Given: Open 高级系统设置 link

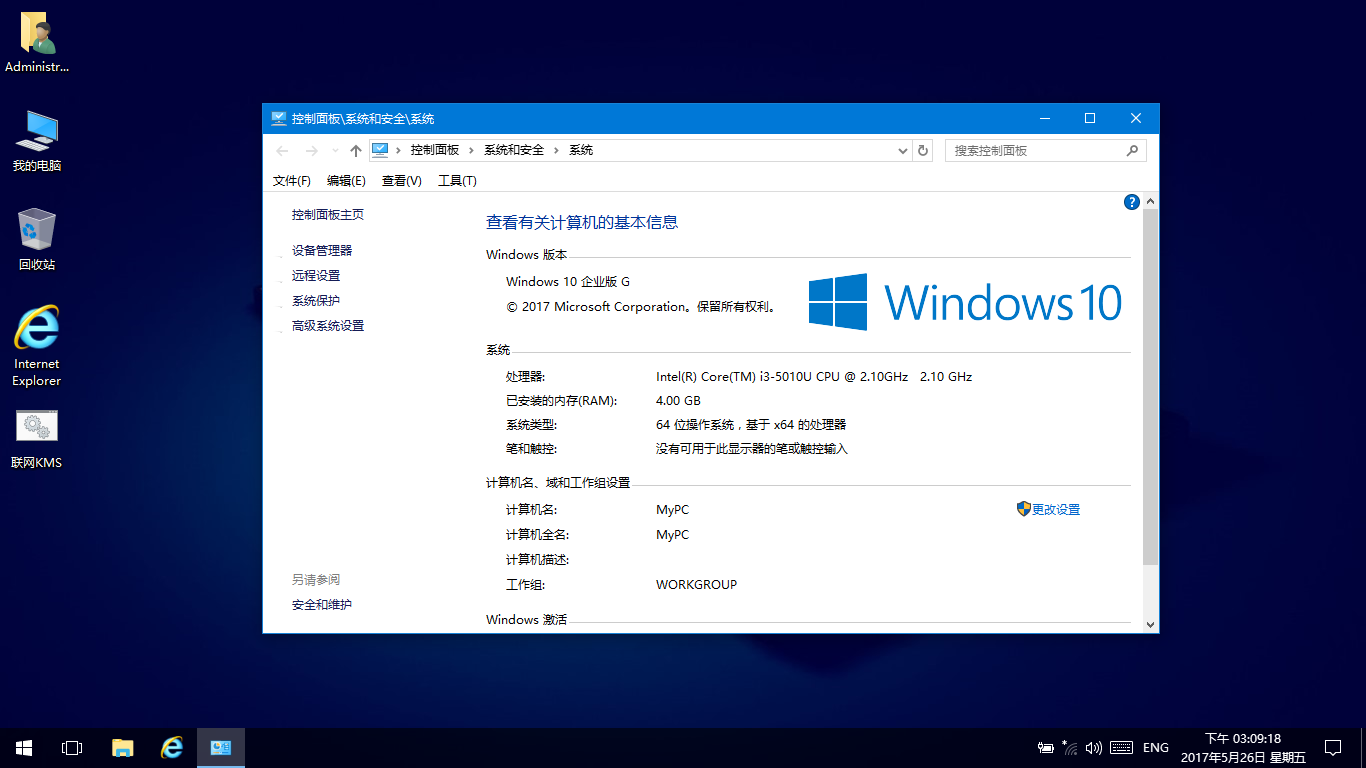Looking at the screenshot, I should click(x=328, y=325).
